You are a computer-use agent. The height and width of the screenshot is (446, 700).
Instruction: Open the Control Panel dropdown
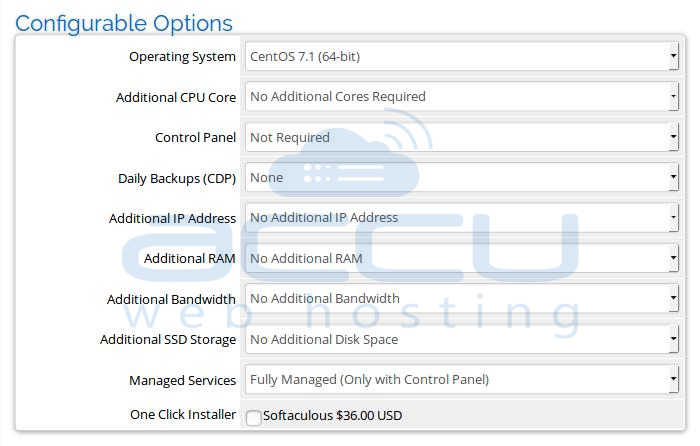(x=462, y=137)
